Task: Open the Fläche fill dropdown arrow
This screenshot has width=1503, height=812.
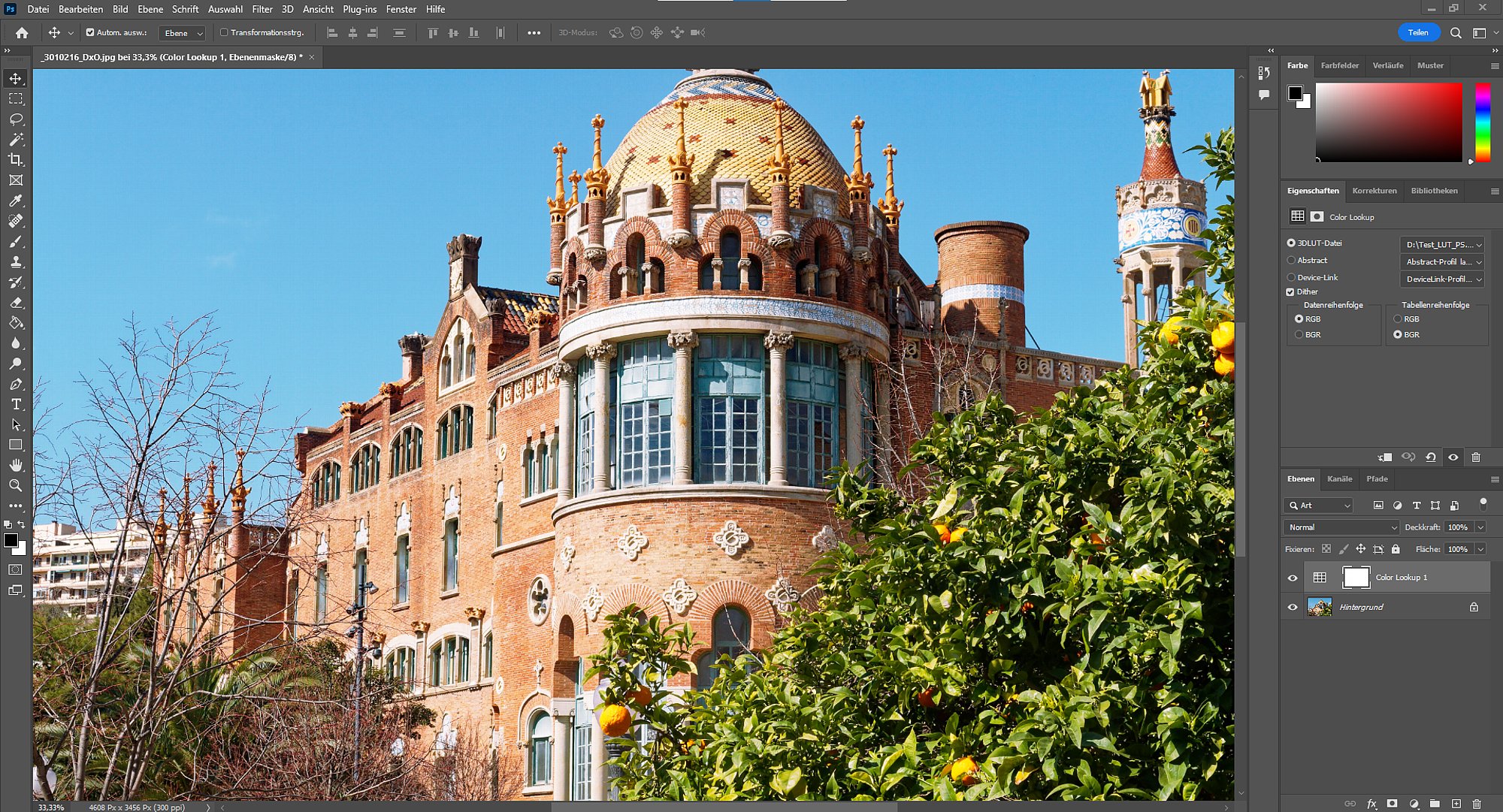Action: 1480,549
